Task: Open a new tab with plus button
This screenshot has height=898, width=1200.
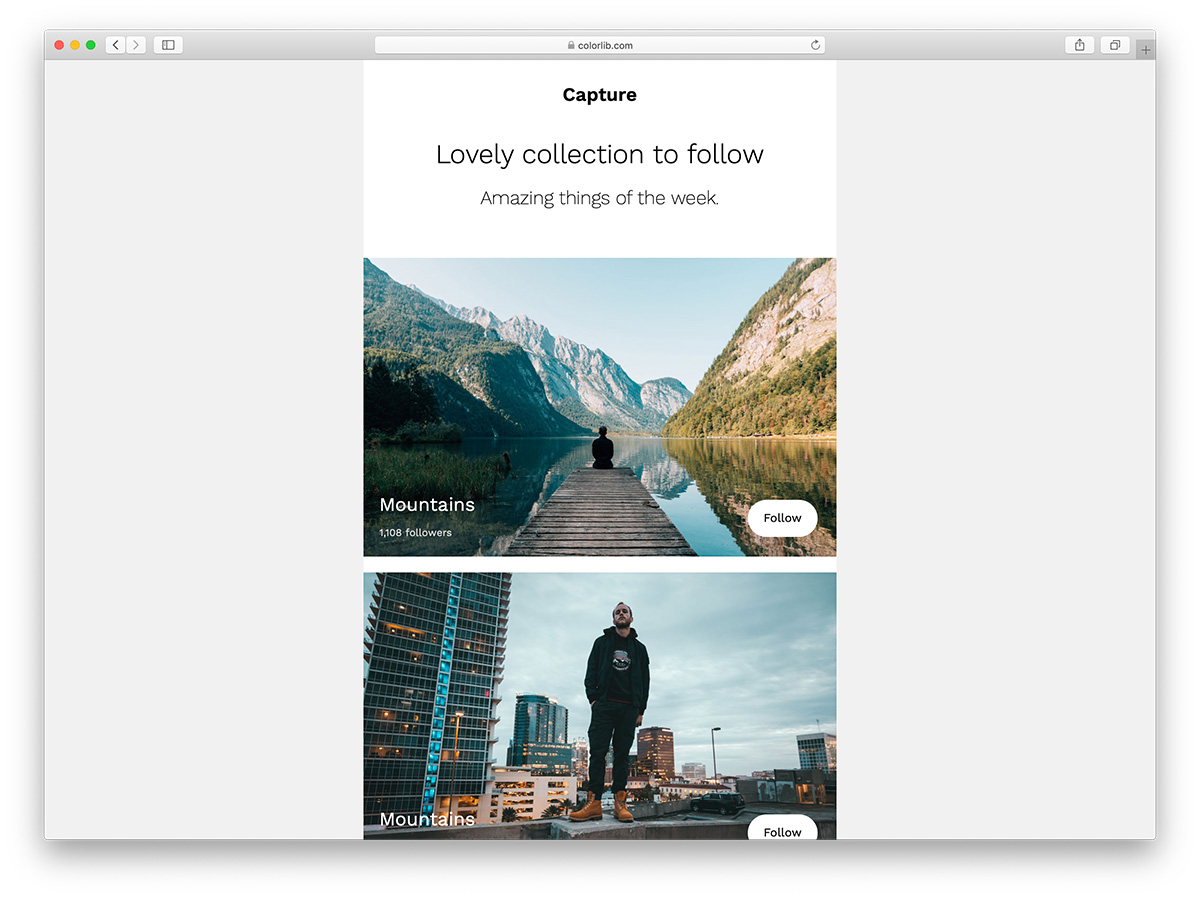Action: point(1146,50)
